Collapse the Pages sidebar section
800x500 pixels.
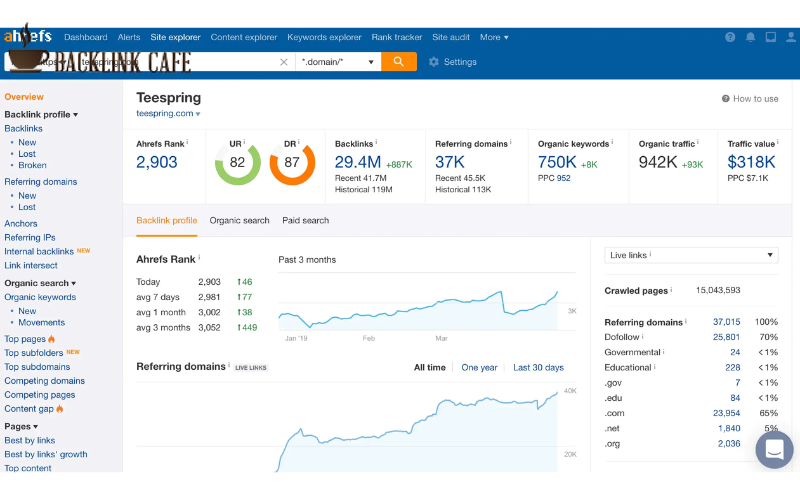21,427
